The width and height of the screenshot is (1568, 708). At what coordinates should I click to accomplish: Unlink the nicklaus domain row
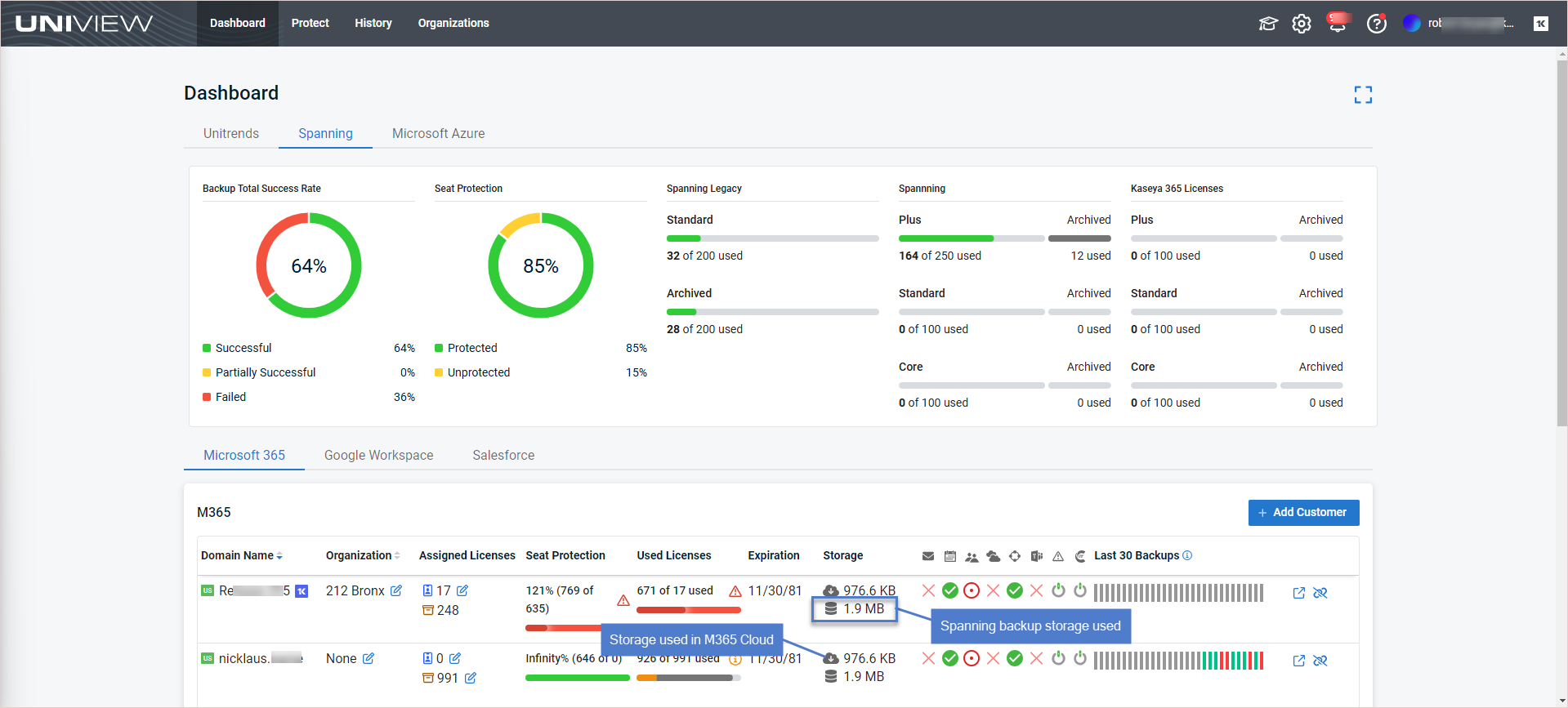(x=1320, y=661)
